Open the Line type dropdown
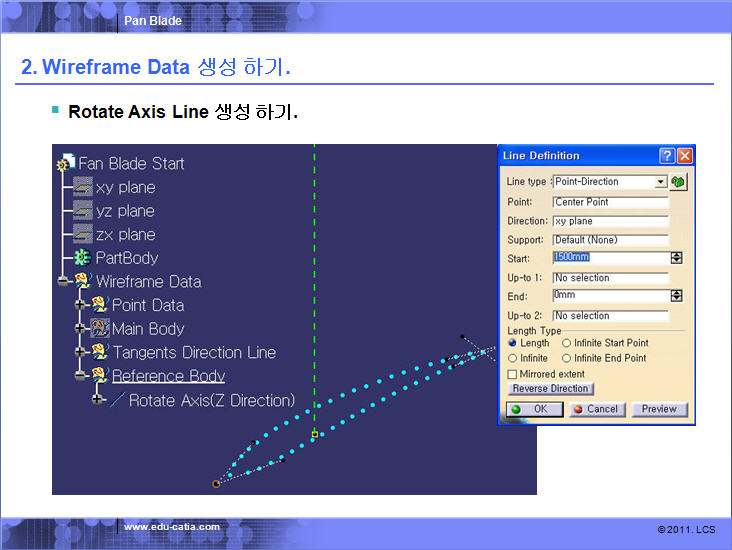Screen dimensions: 732x550 pos(660,182)
